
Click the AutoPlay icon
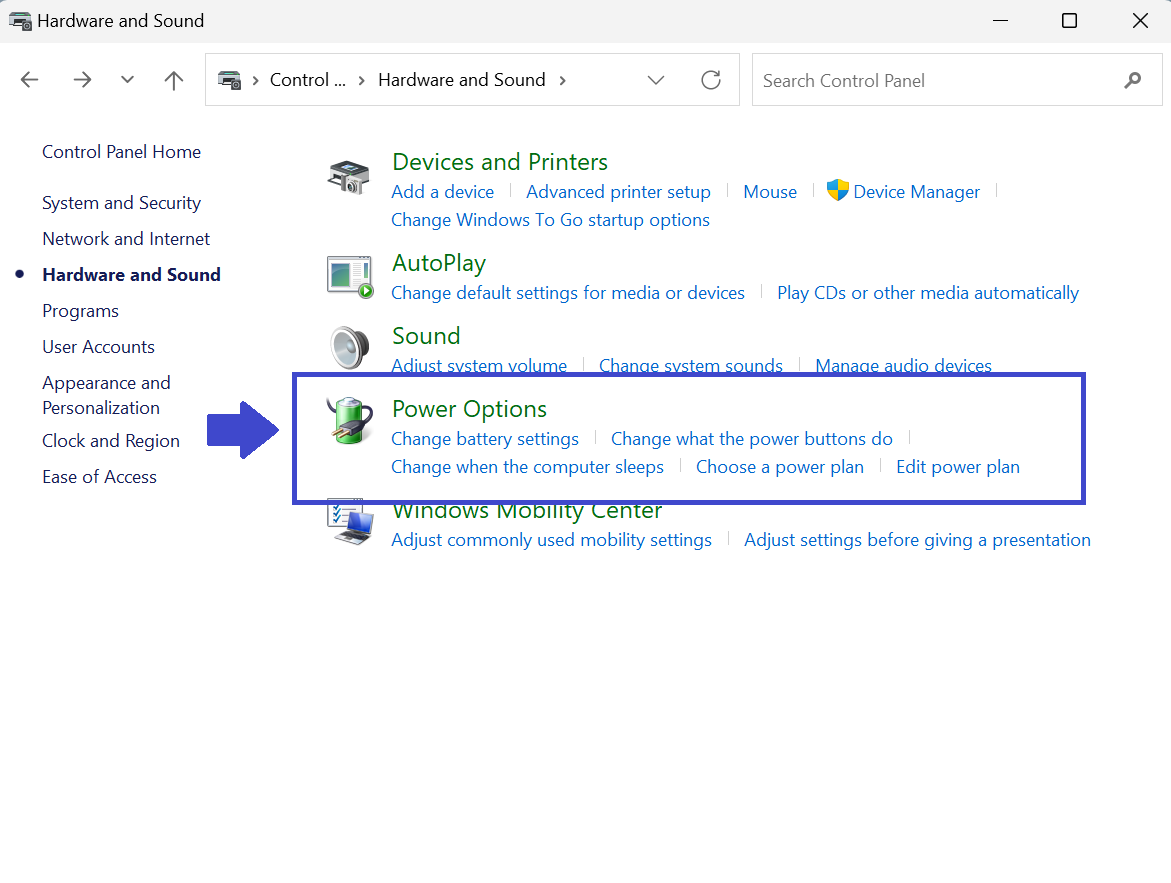coord(350,276)
